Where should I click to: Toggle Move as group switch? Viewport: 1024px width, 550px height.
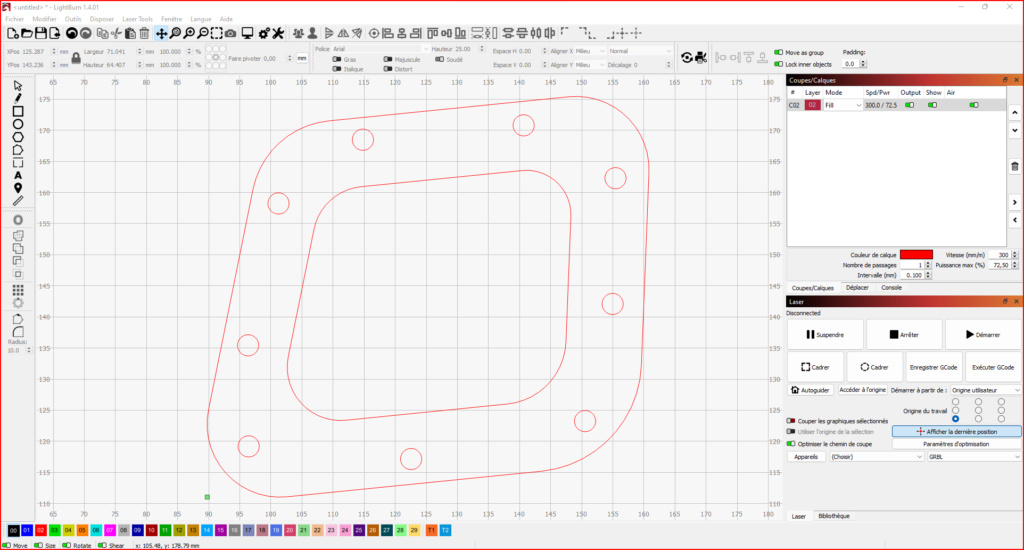tap(778, 52)
